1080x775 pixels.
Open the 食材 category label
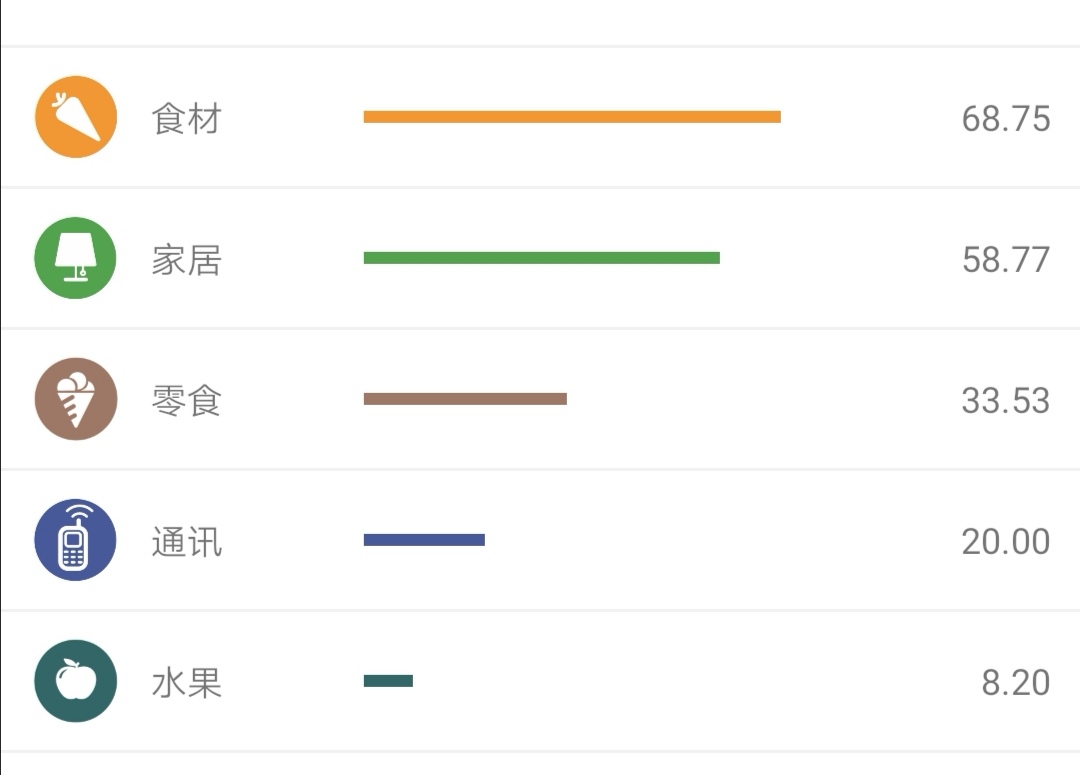point(187,118)
